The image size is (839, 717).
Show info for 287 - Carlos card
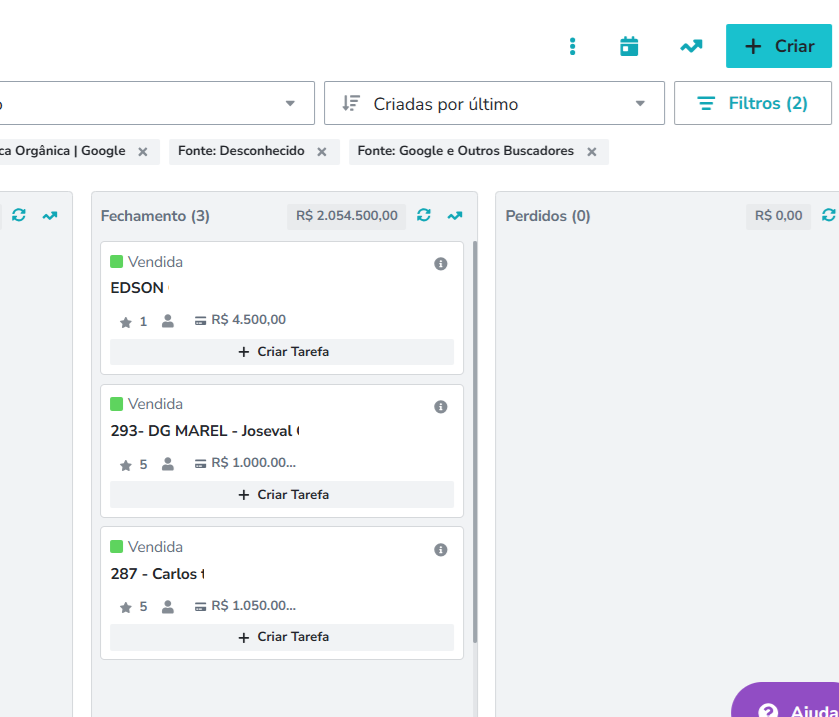(440, 550)
